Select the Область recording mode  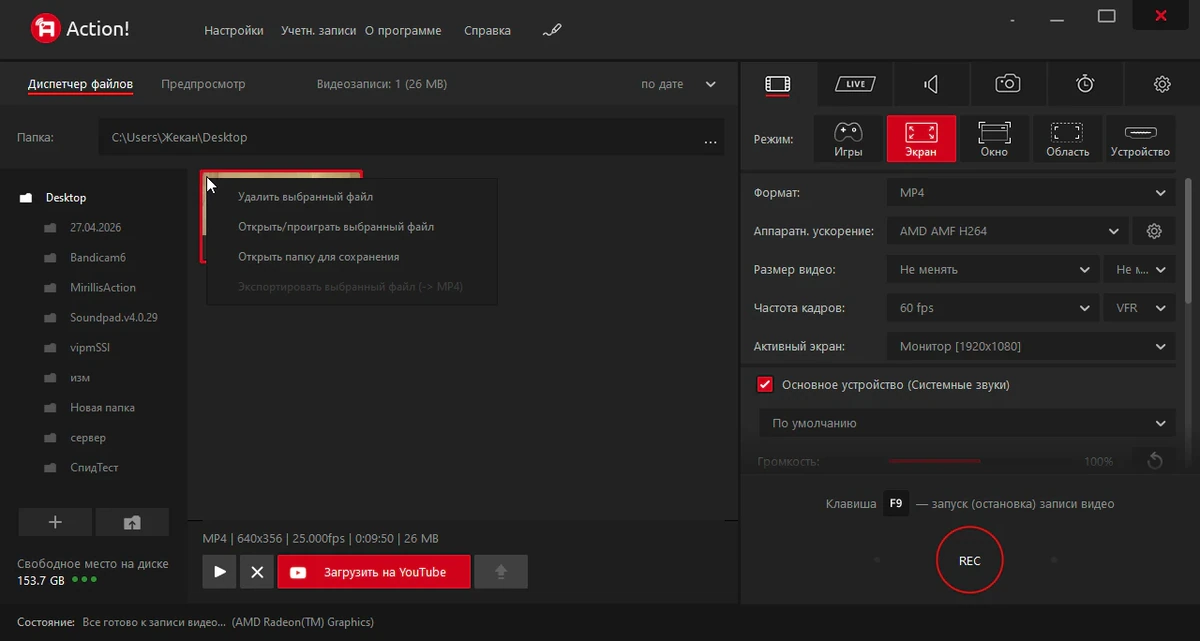1067,139
